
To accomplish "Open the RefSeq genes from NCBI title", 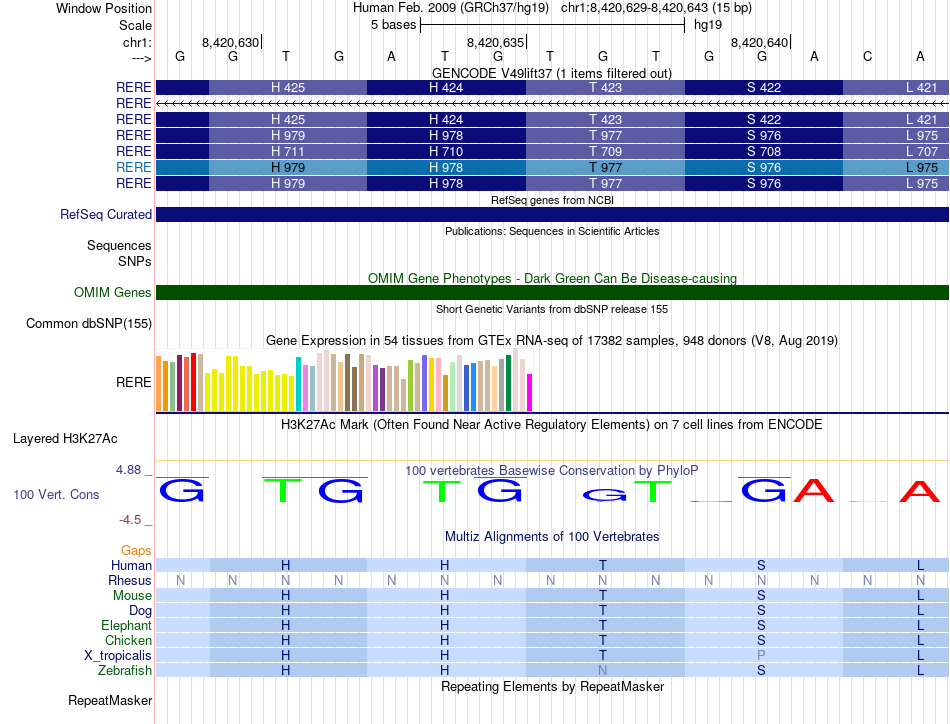I will 552,200.
